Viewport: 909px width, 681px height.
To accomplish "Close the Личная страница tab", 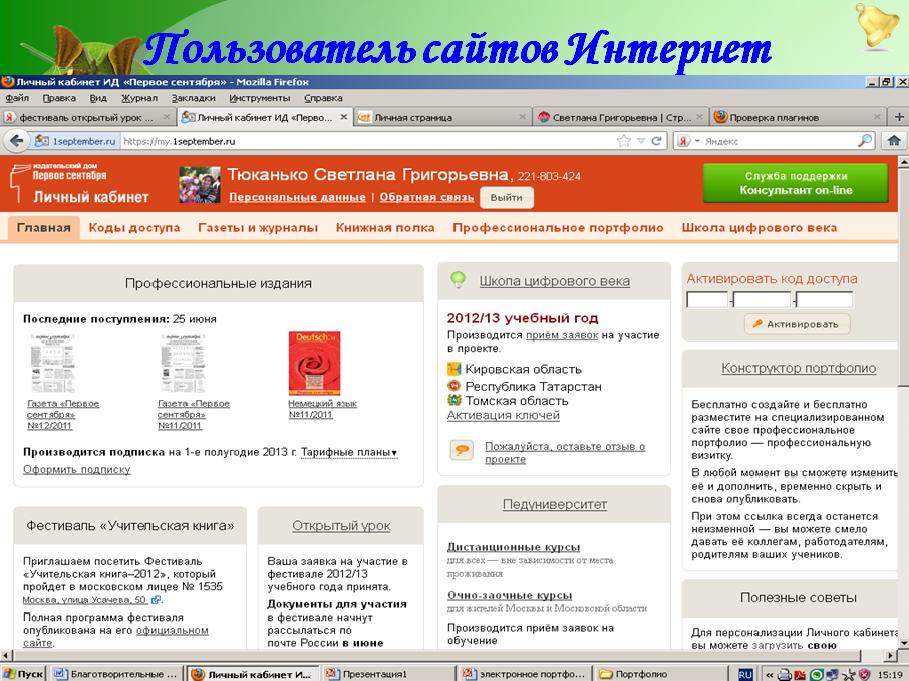I will coord(522,117).
